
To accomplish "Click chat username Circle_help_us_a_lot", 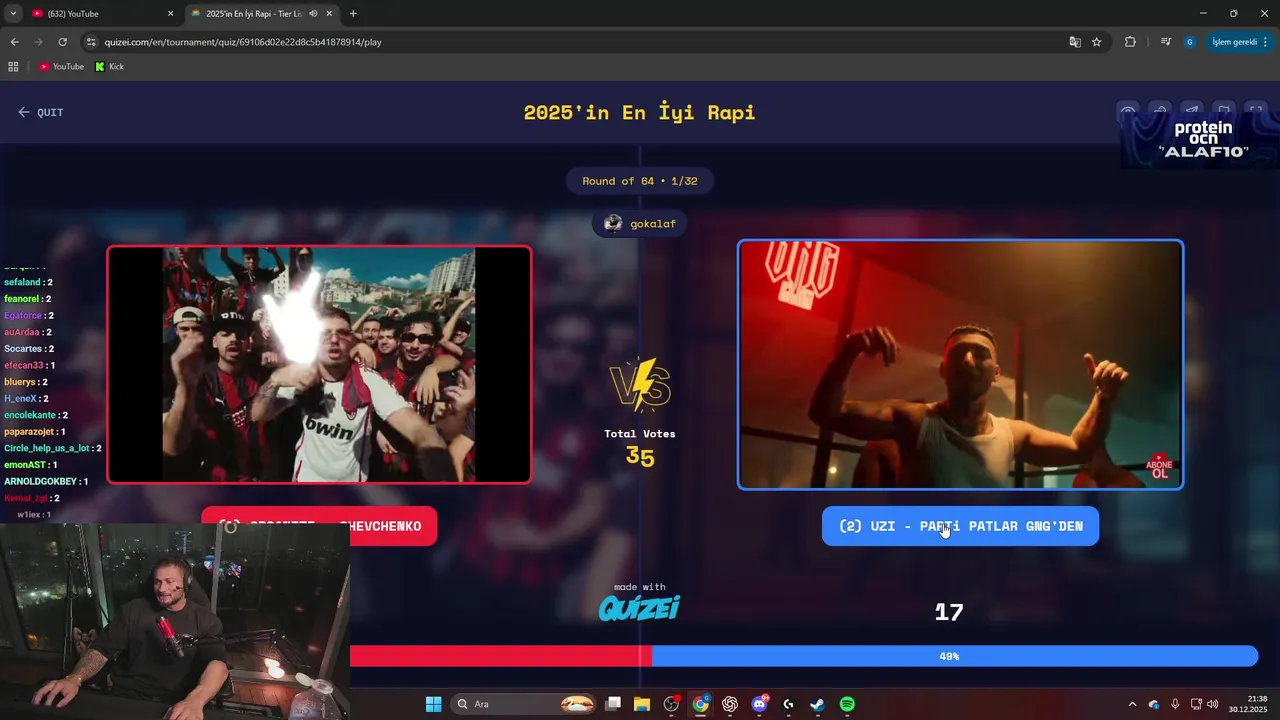I will pos(47,448).
